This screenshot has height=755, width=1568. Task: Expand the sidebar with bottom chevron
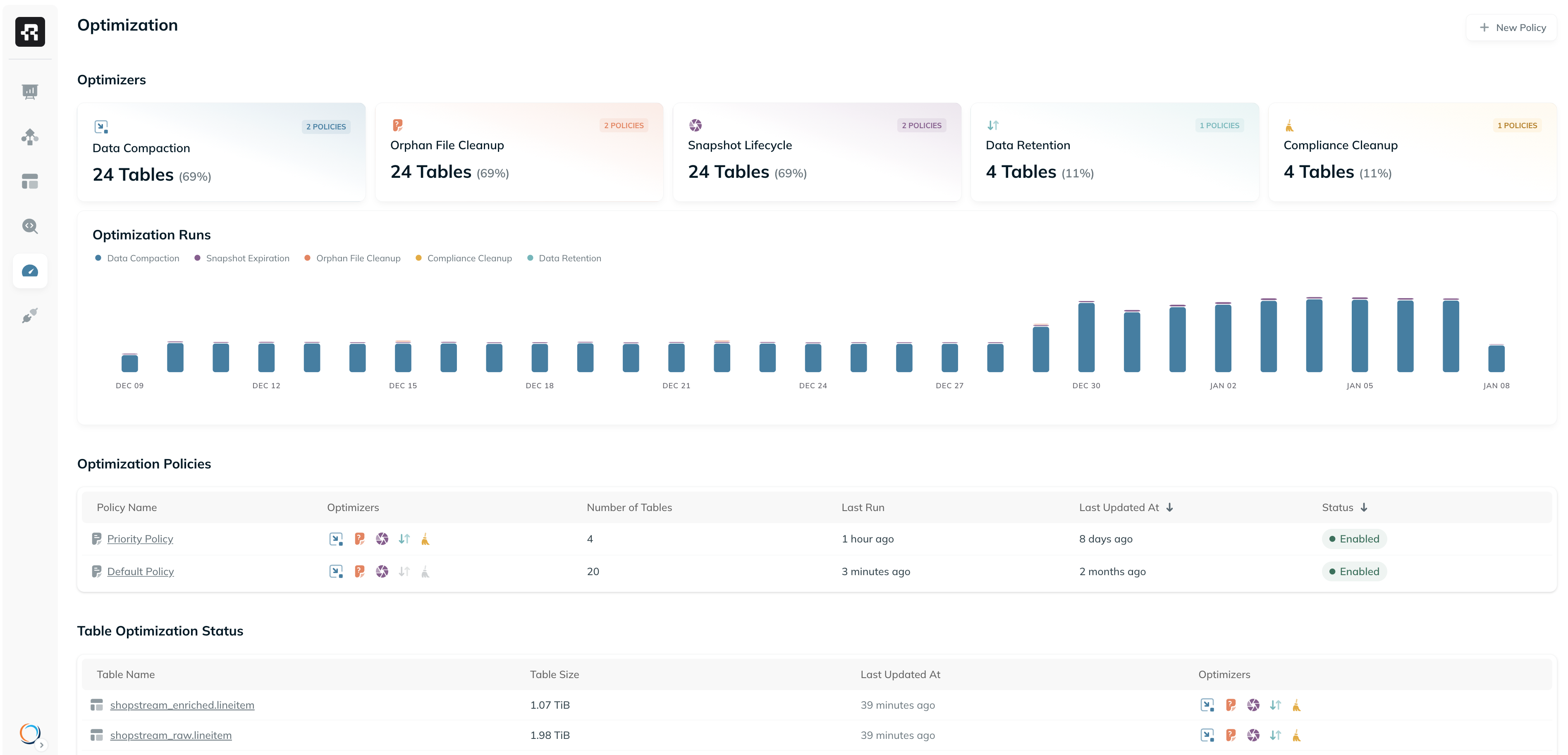click(41, 745)
